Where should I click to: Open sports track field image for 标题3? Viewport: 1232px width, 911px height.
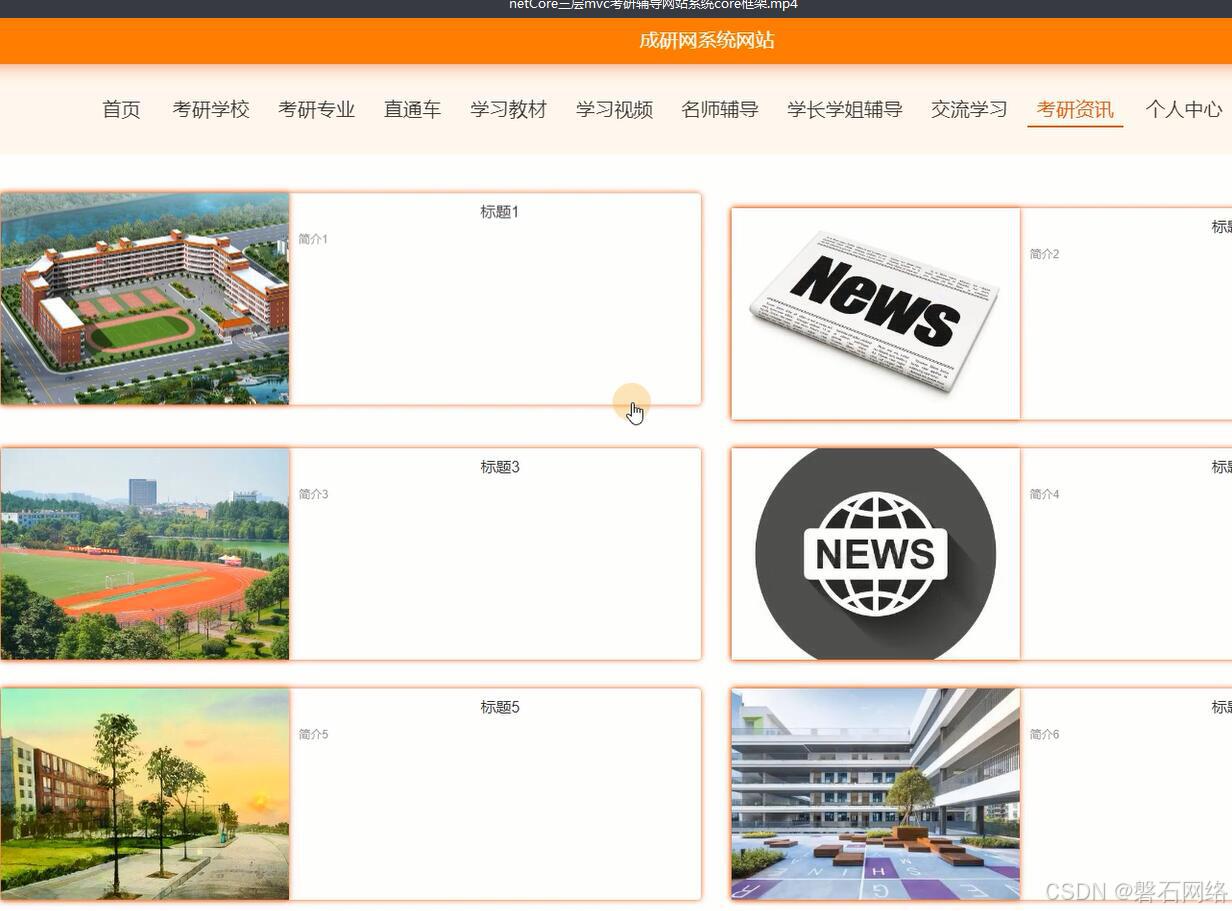145,554
